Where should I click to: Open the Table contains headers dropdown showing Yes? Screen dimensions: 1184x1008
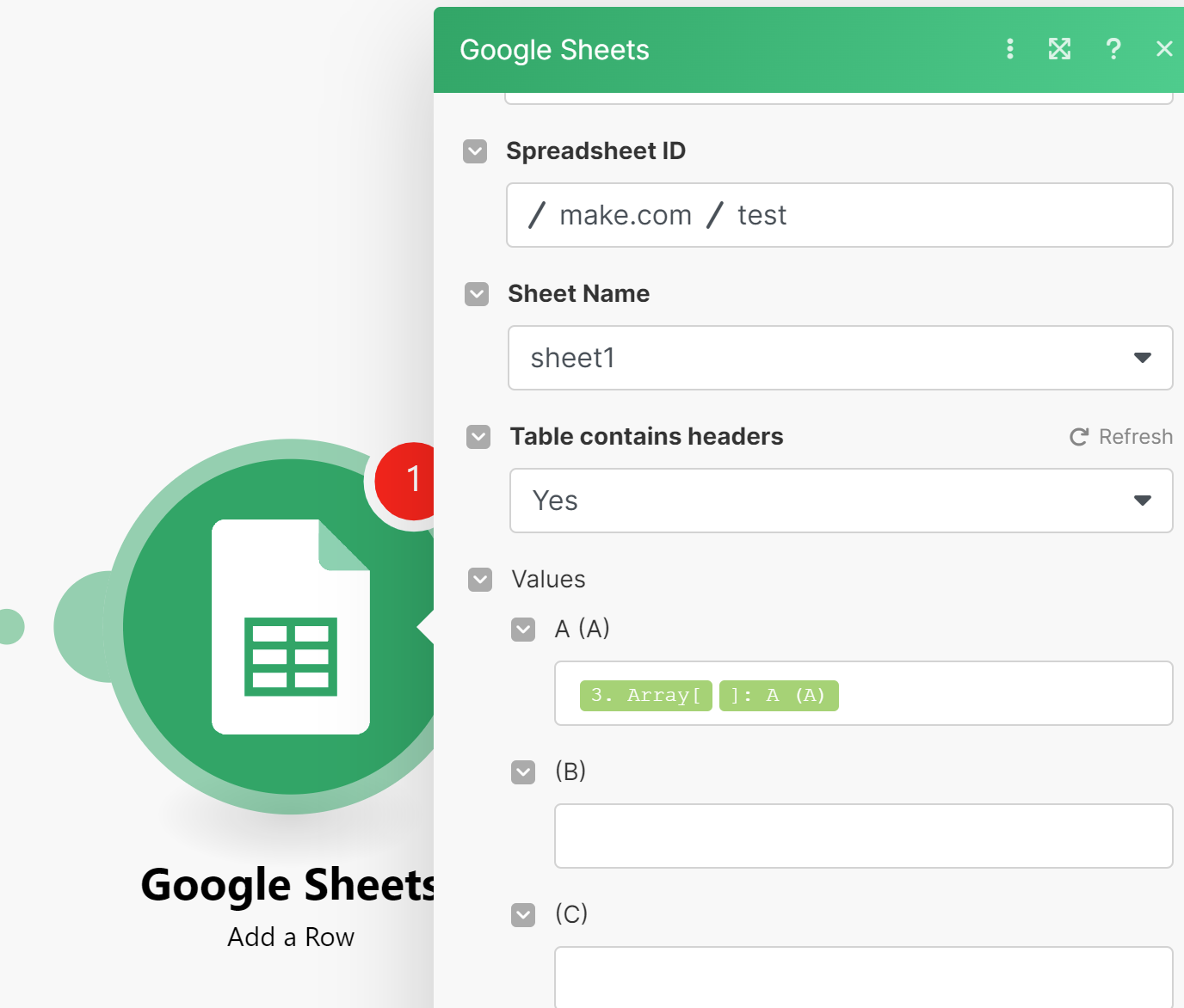coord(842,501)
